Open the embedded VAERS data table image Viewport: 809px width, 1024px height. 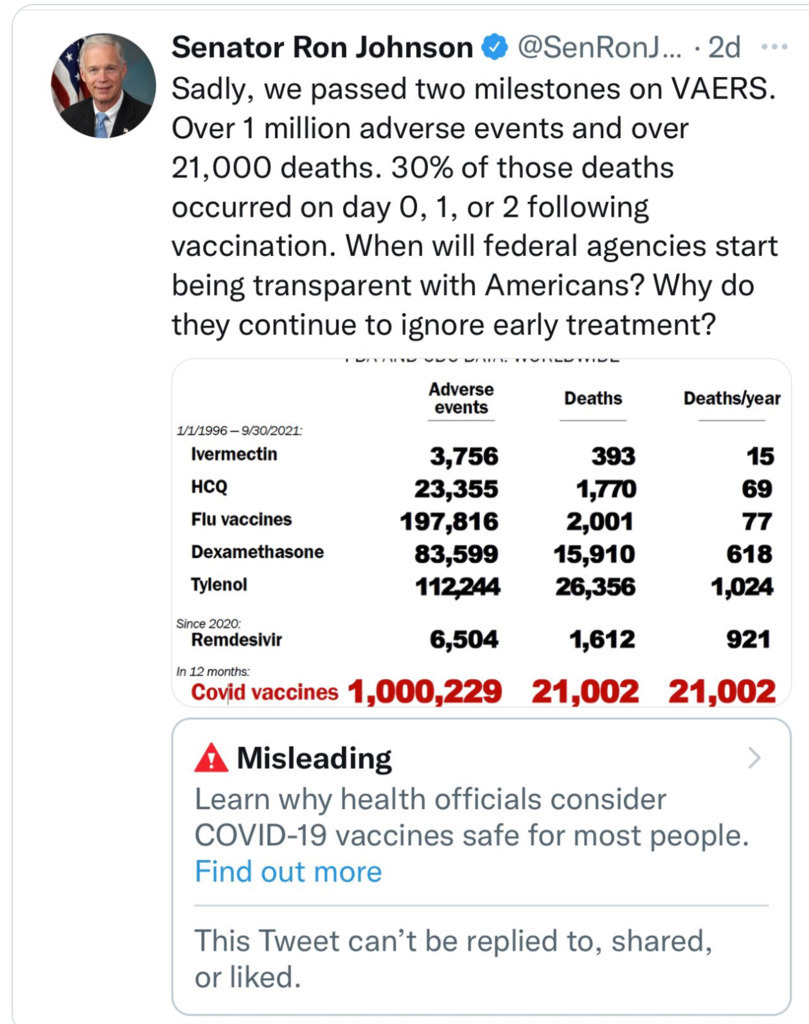481,530
